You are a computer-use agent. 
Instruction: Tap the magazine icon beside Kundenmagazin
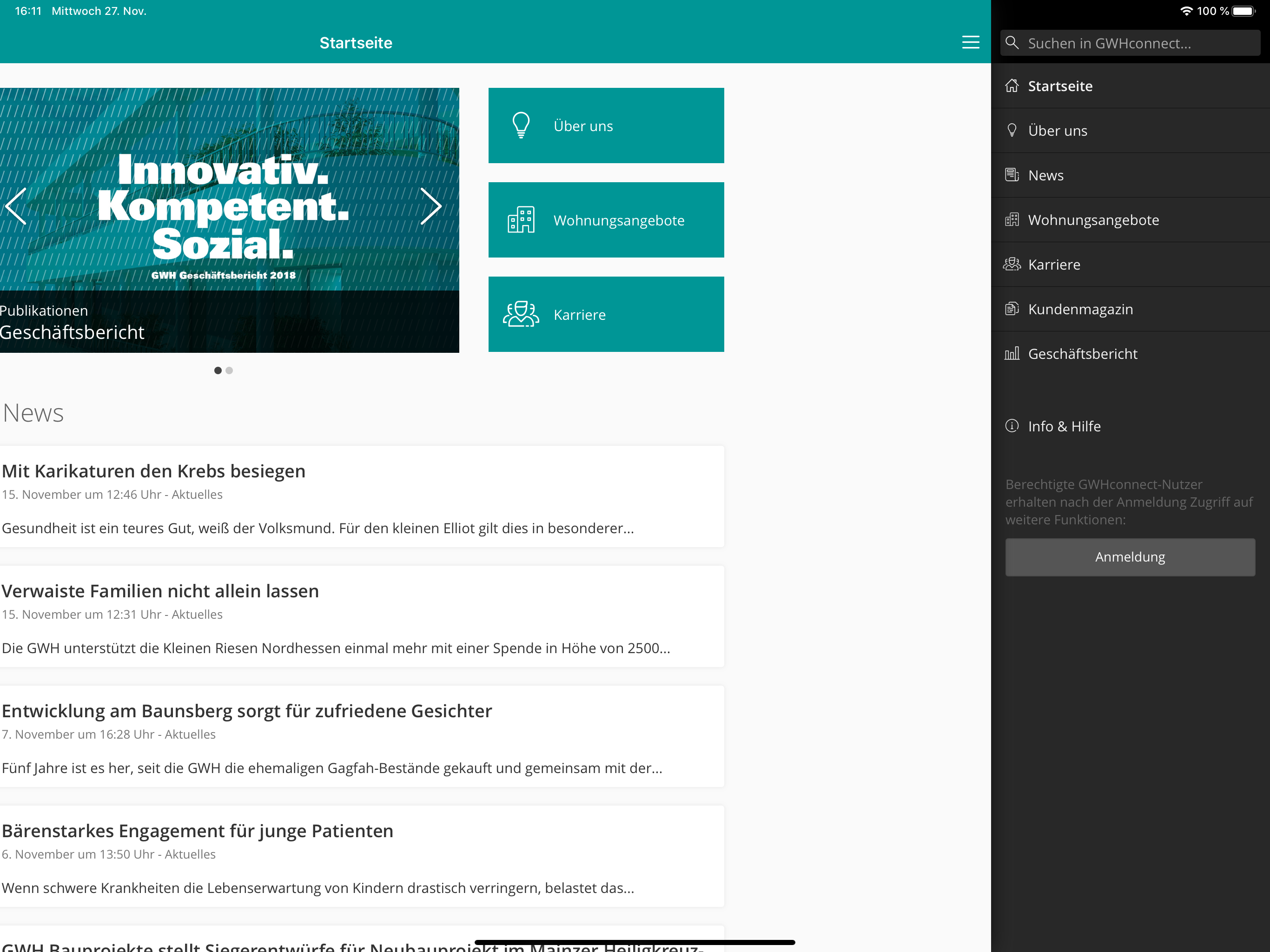click(1012, 309)
